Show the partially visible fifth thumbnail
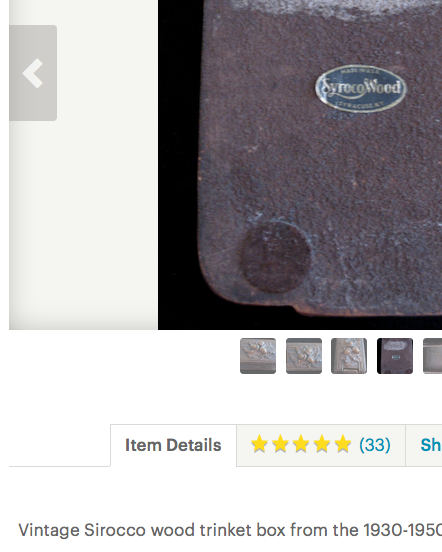Image resolution: width=442 pixels, height=552 pixels. pos(432,356)
